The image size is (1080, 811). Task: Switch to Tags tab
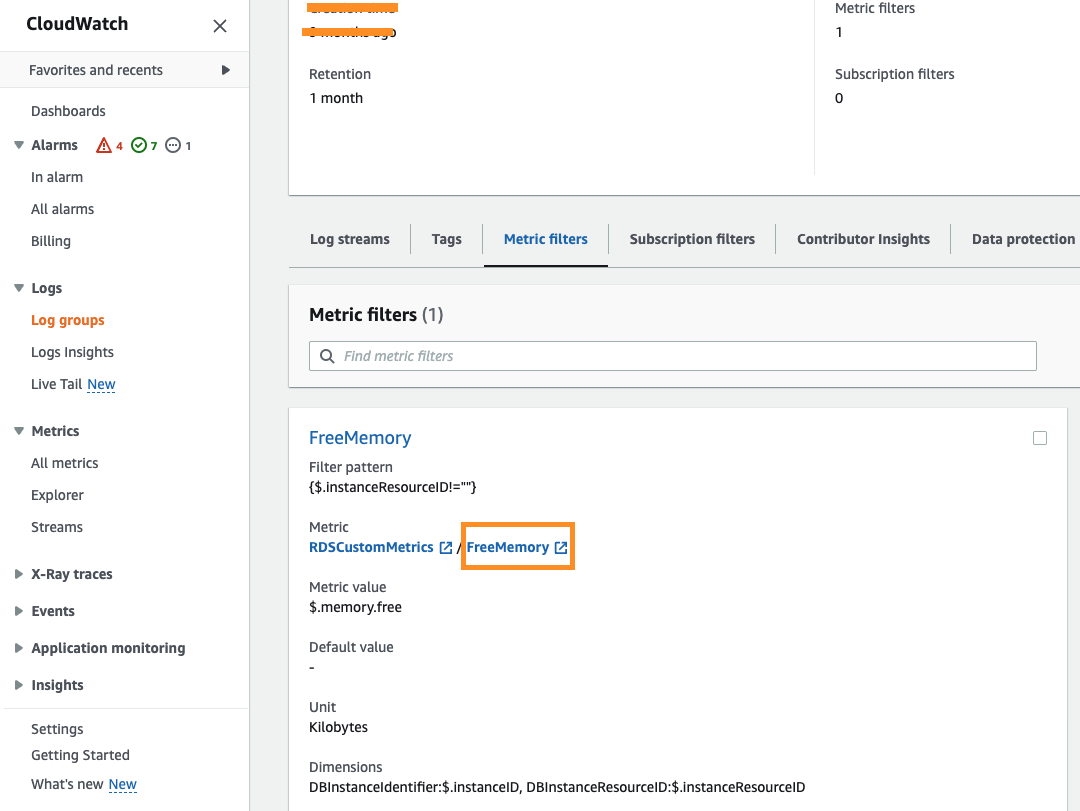446,239
